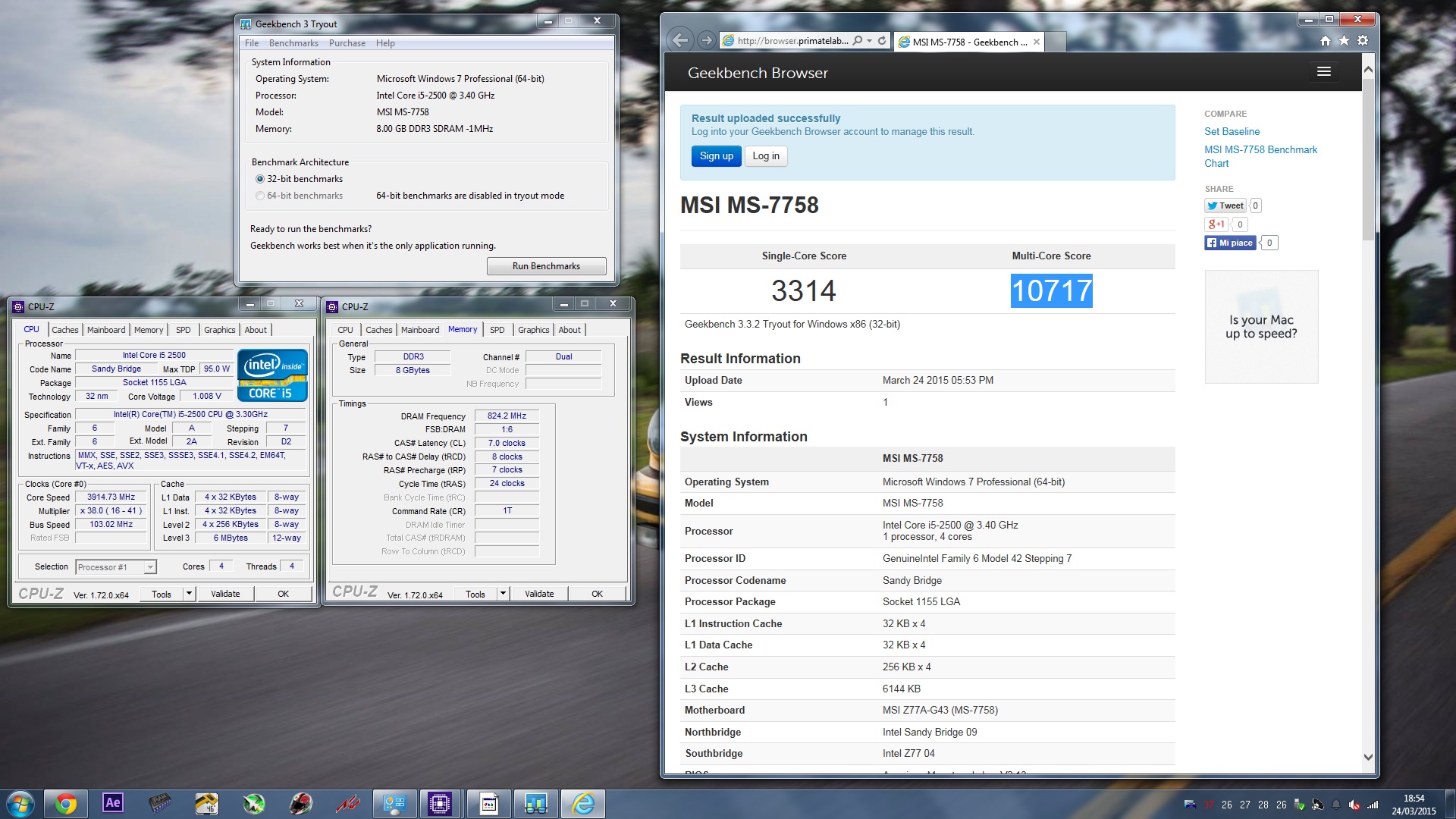The height and width of the screenshot is (819, 1456).
Task: Open the Windows Start menu orb
Action: tap(20, 804)
